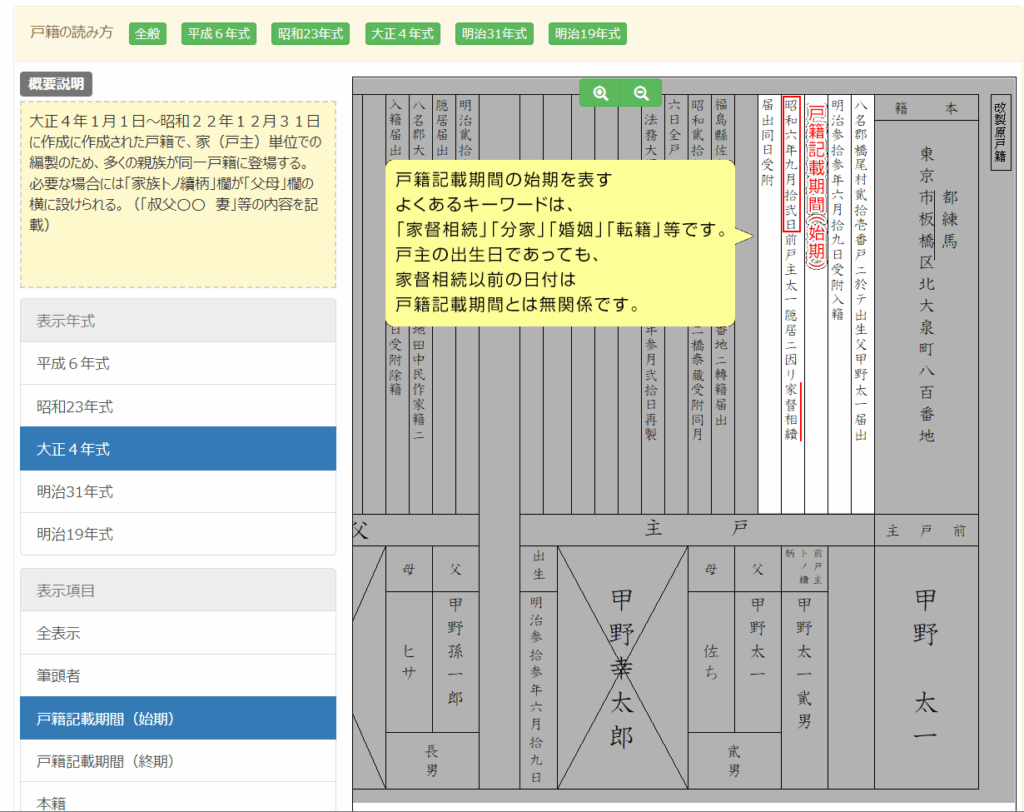Show 戸籍記載期間（終期） display item

(x=178, y=761)
